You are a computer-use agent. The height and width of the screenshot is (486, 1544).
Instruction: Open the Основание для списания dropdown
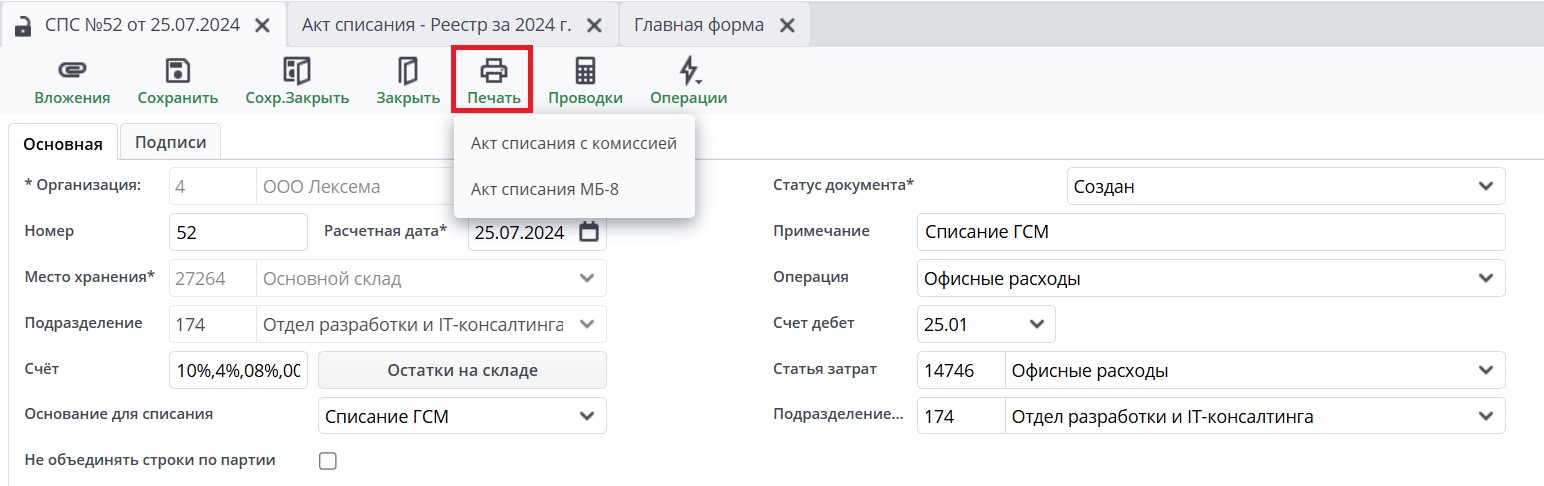click(x=586, y=416)
